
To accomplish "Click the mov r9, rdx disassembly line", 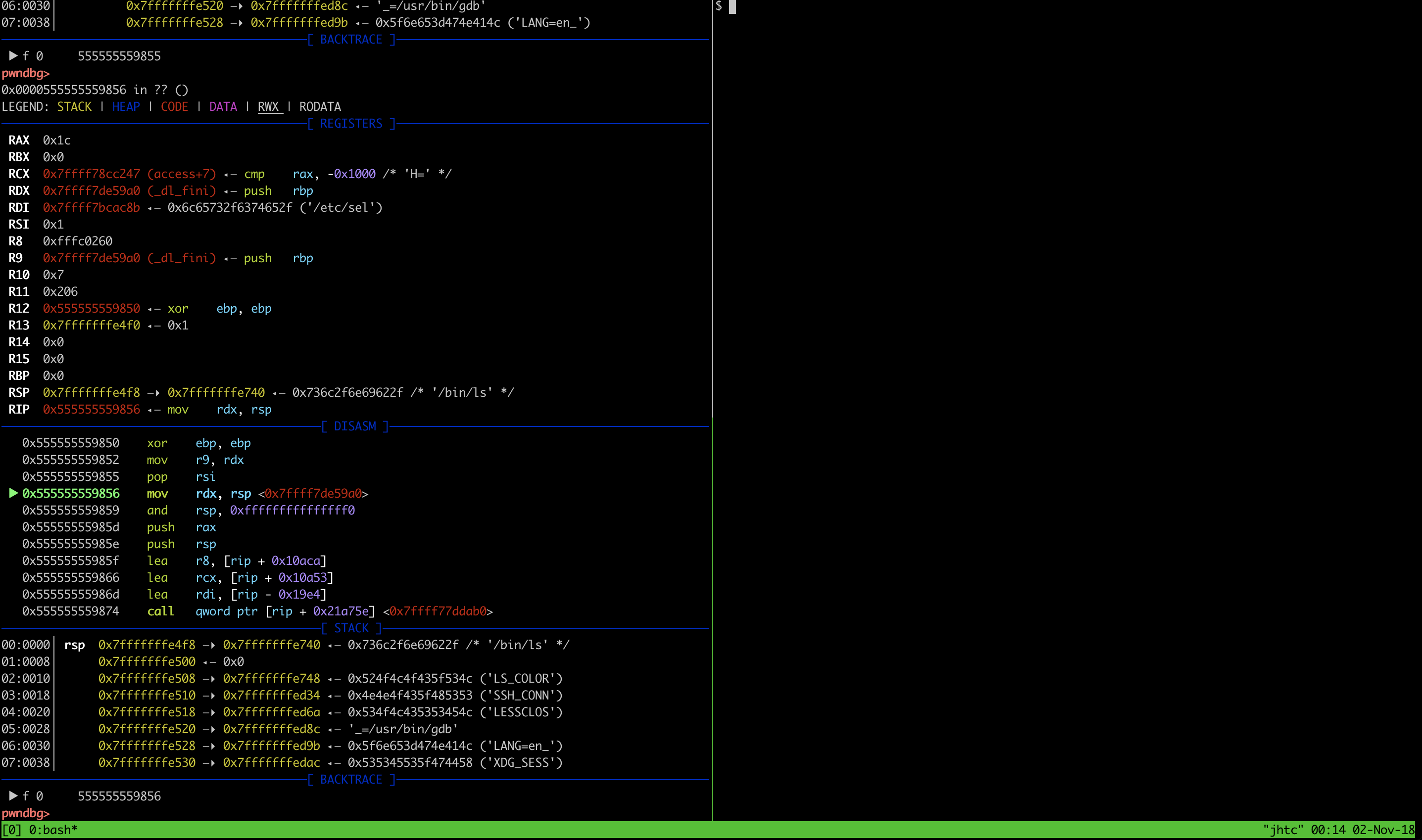I will pyautogui.click(x=133, y=460).
